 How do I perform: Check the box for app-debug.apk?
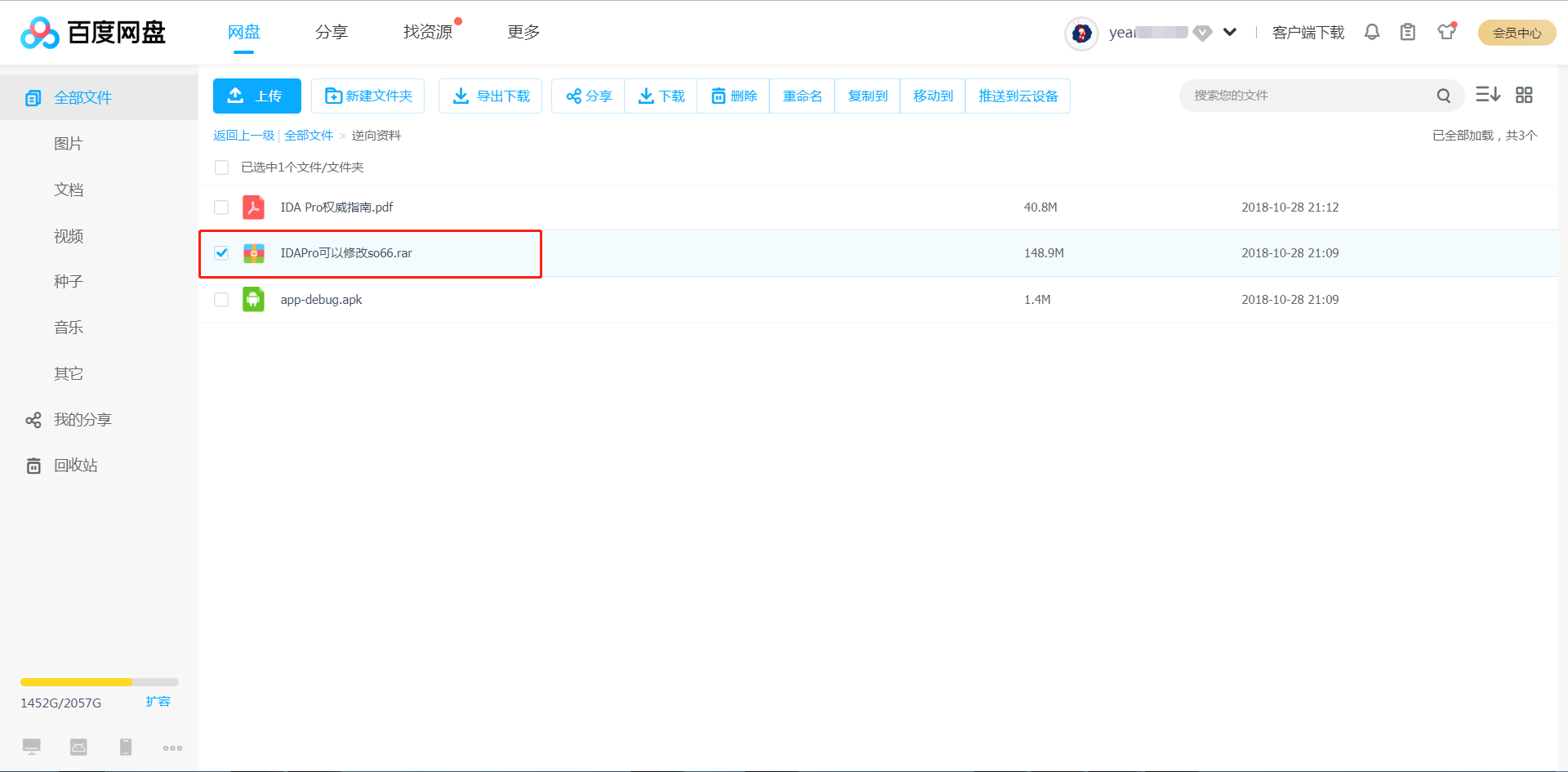tap(221, 300)
